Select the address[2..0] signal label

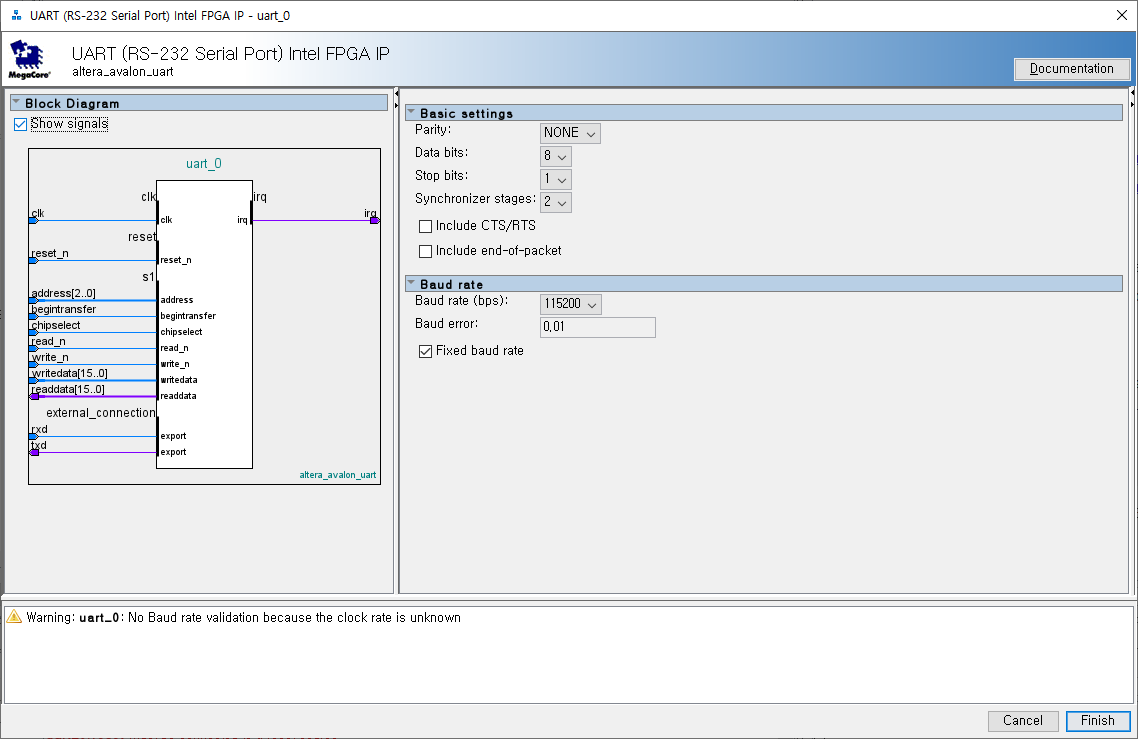63,293
